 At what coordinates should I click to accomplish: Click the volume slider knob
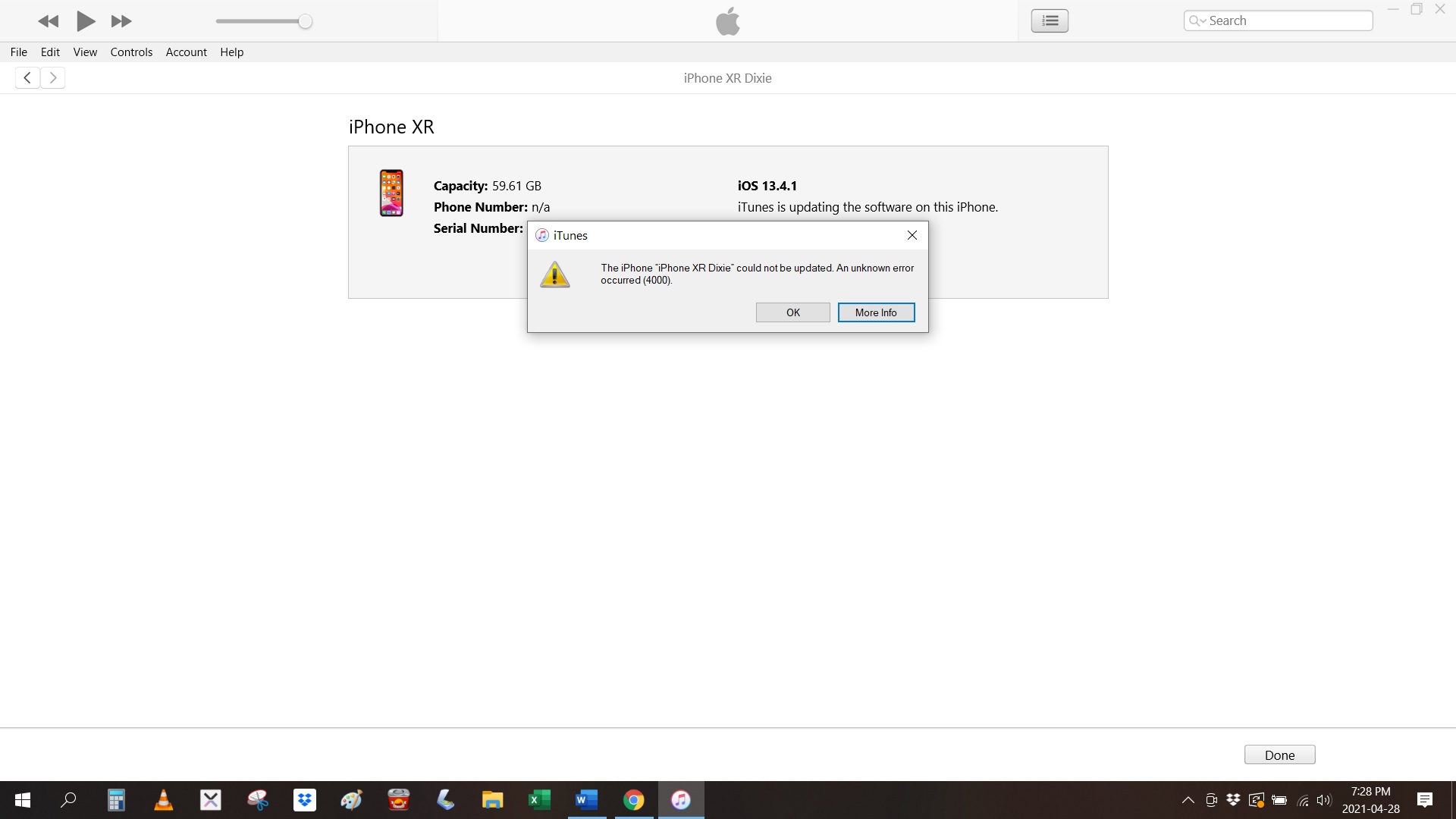coord(305,21)
